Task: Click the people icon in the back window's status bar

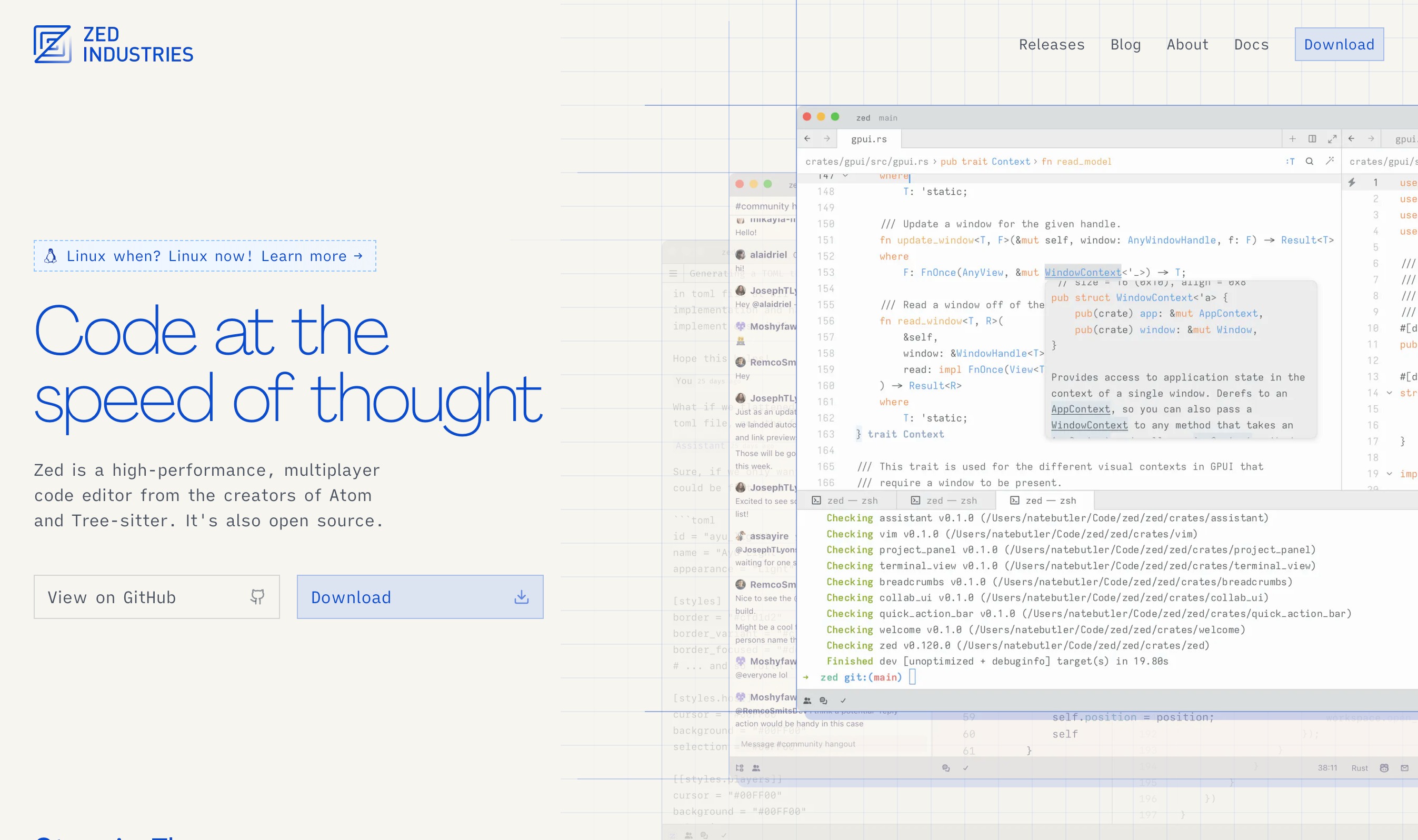Action: click(756, 768)
